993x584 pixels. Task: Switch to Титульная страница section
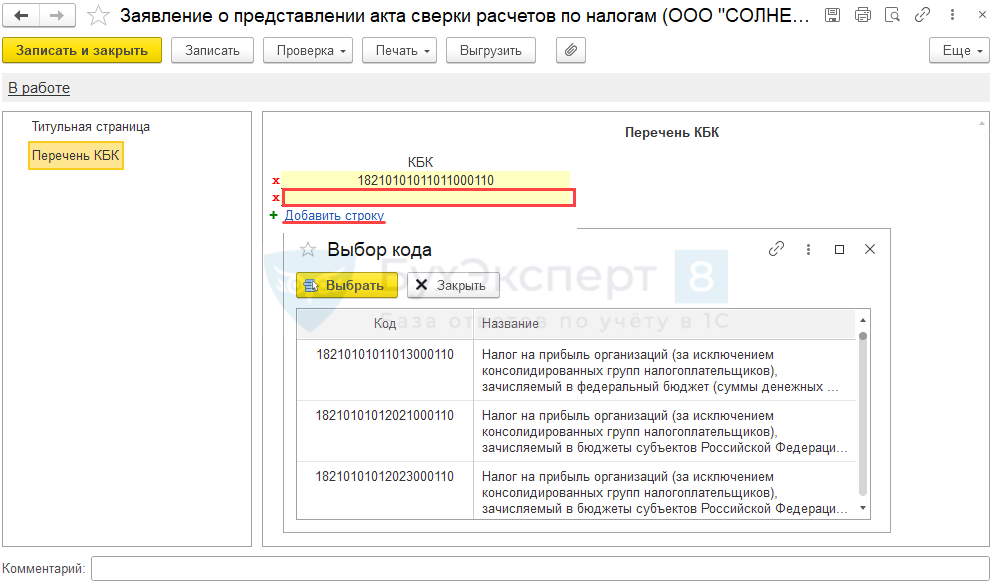pos(91,127)
